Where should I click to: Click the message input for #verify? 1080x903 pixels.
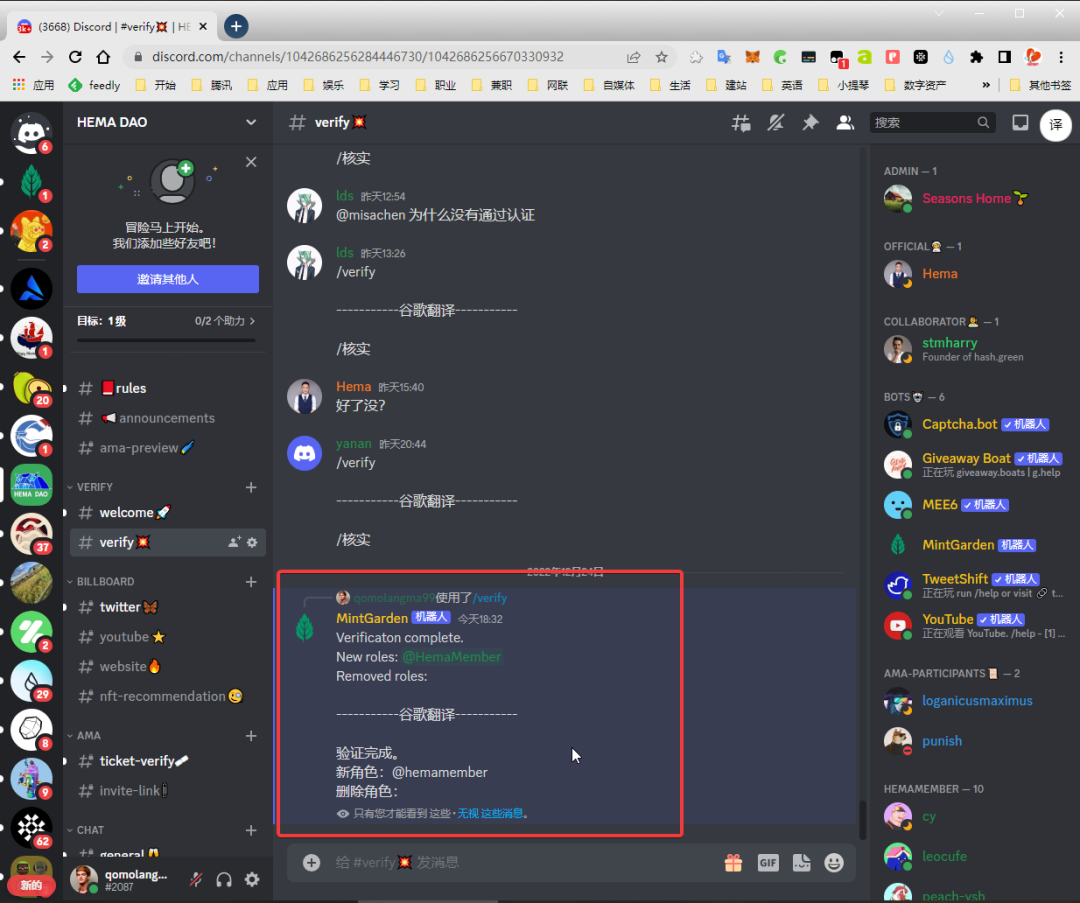coord(523,862)
